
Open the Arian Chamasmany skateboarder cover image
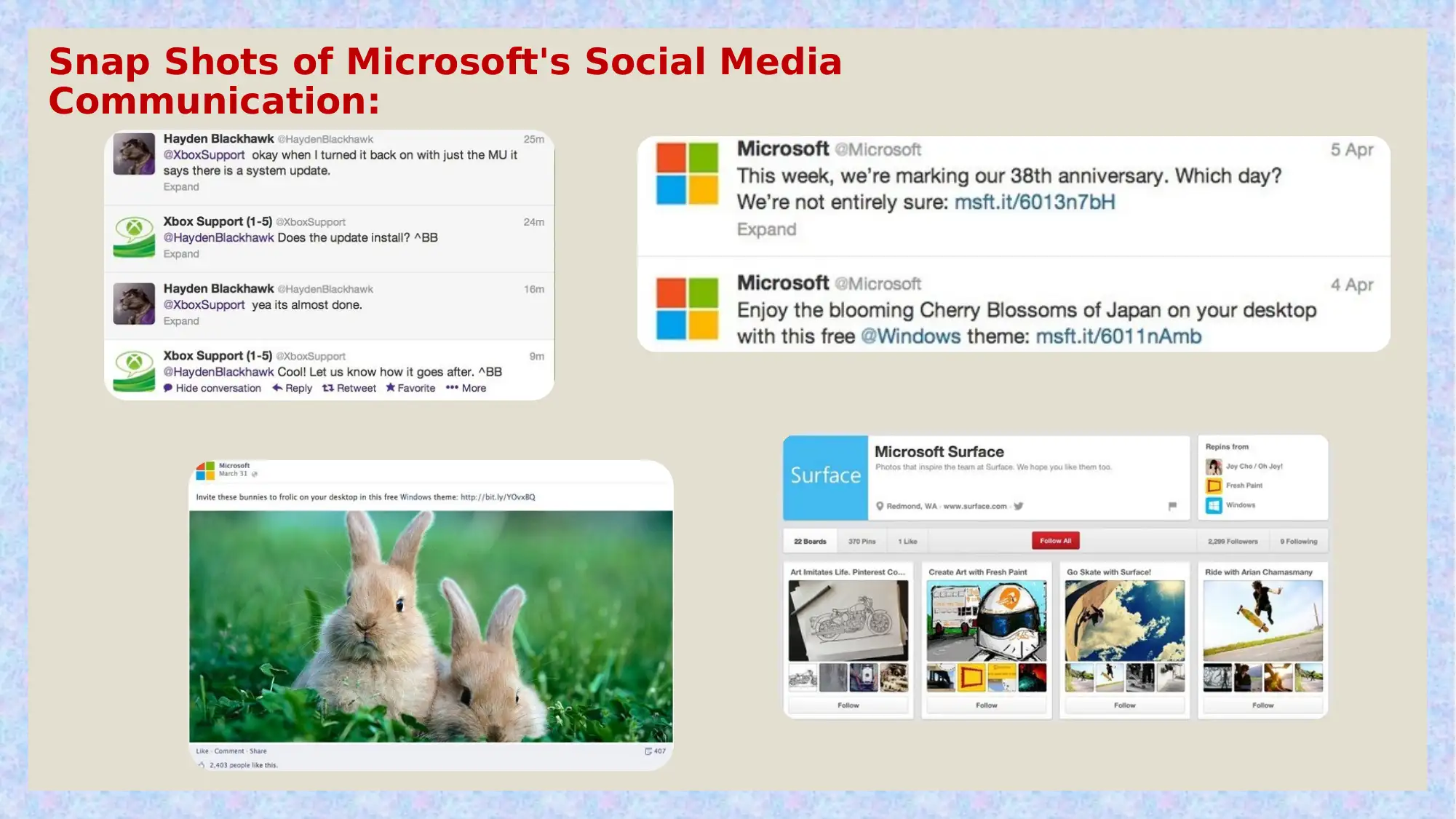click(x=1263, y=621)
